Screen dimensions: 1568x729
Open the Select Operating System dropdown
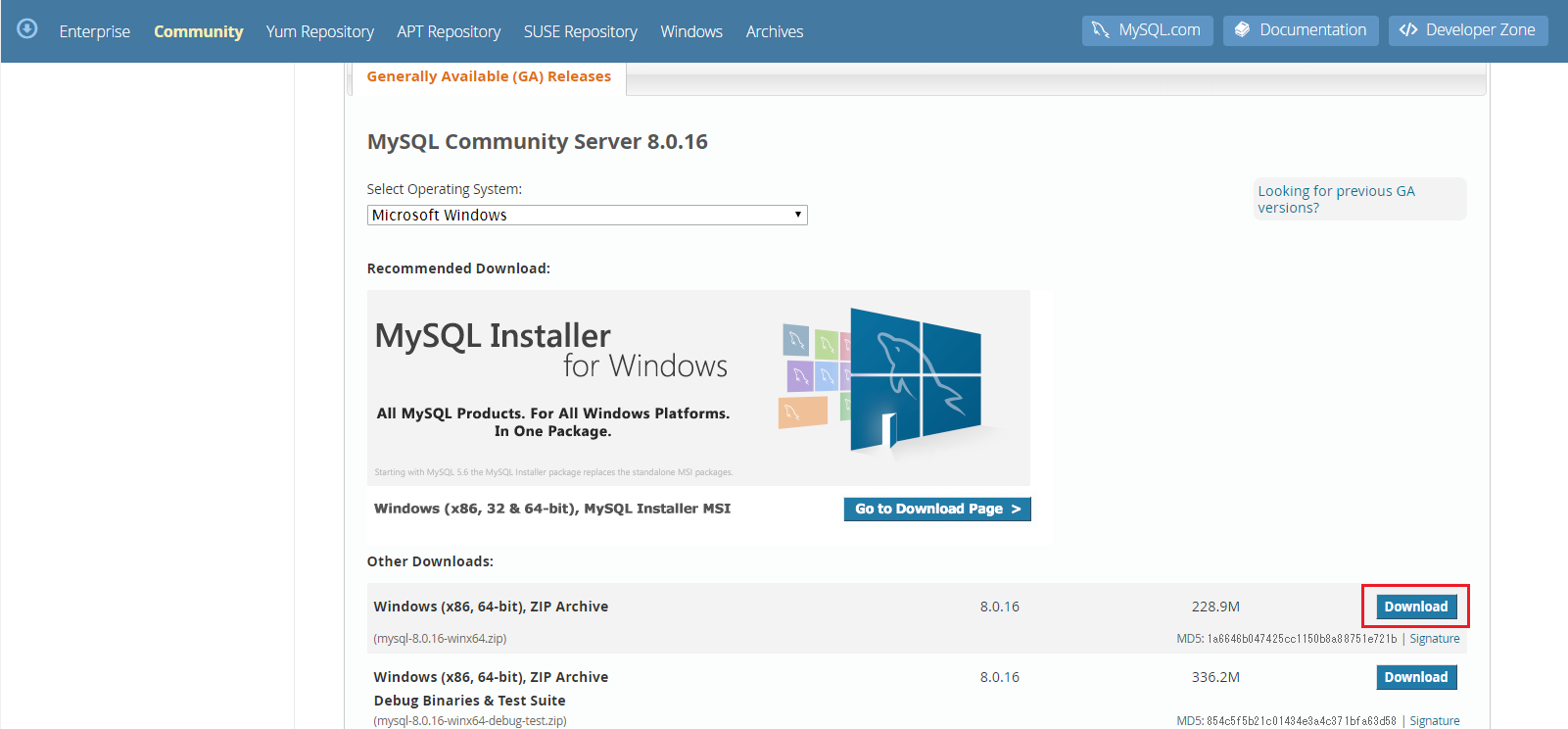[587, 215]
